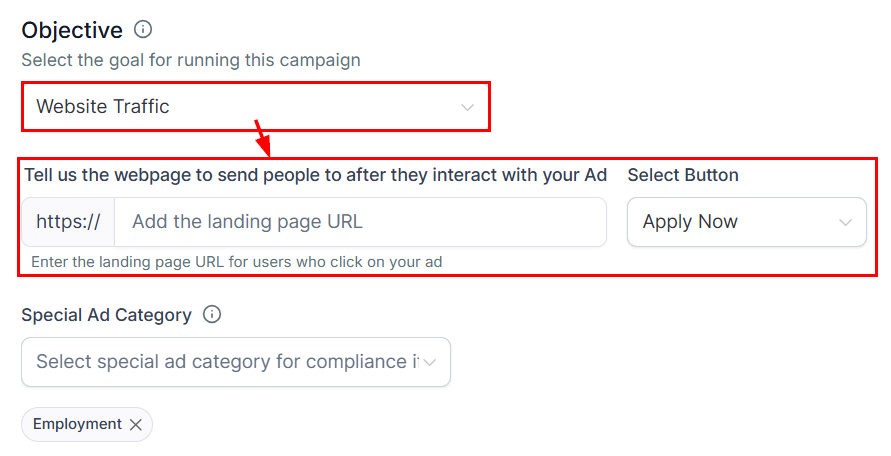Click the Objective heading
The height and width of the screenshot is (456, 891).
coord(72,30)
